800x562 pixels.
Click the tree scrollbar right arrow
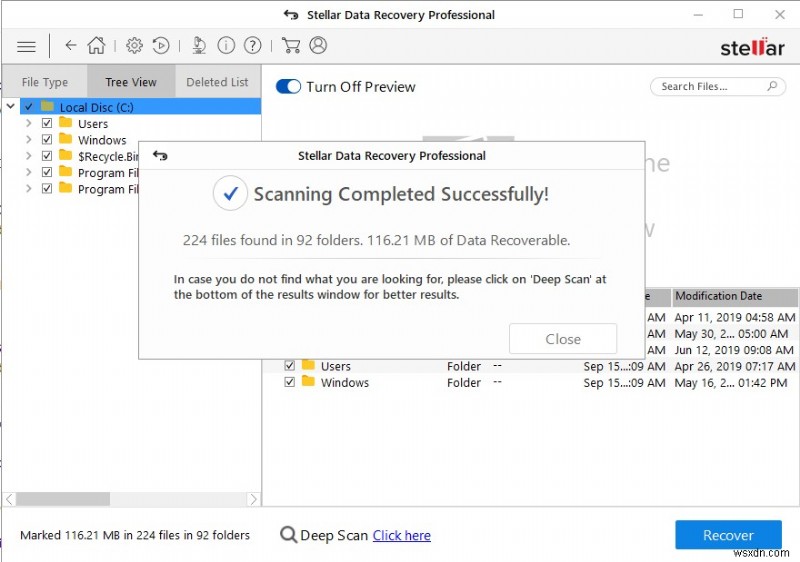tap(254, 499)
